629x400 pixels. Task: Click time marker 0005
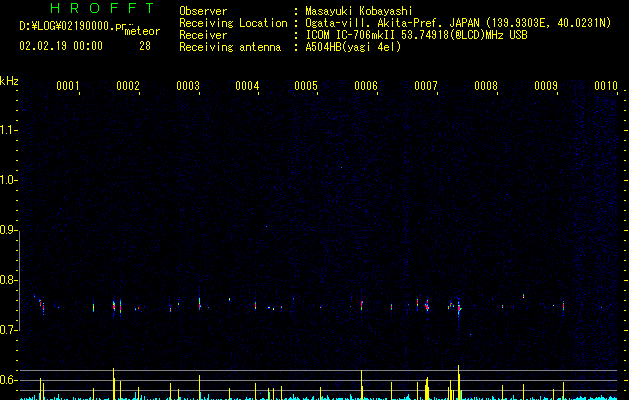(306, 85)
